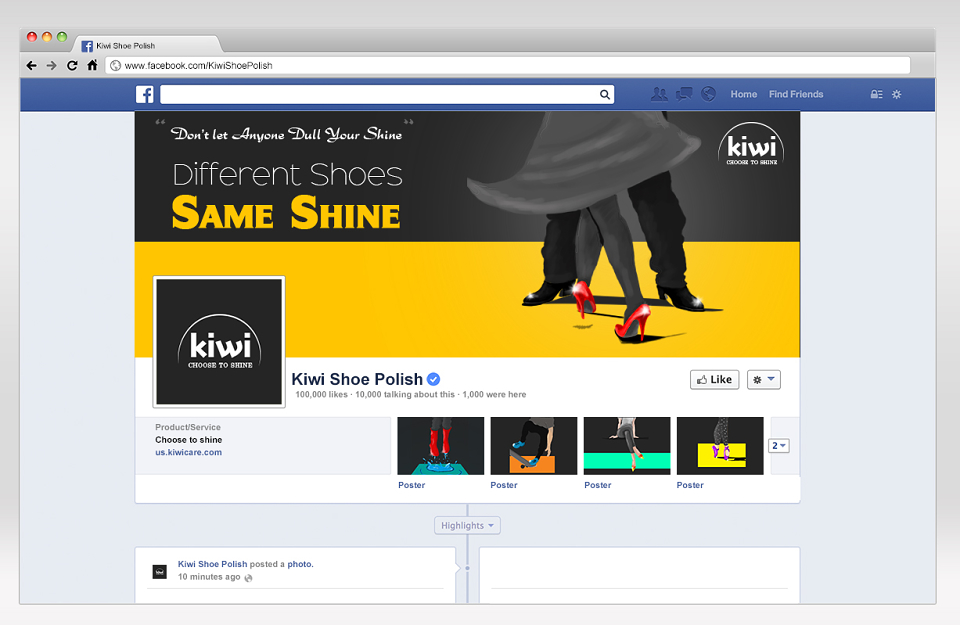
Task: Click the browser reload icon
Action: coord(72,65)
